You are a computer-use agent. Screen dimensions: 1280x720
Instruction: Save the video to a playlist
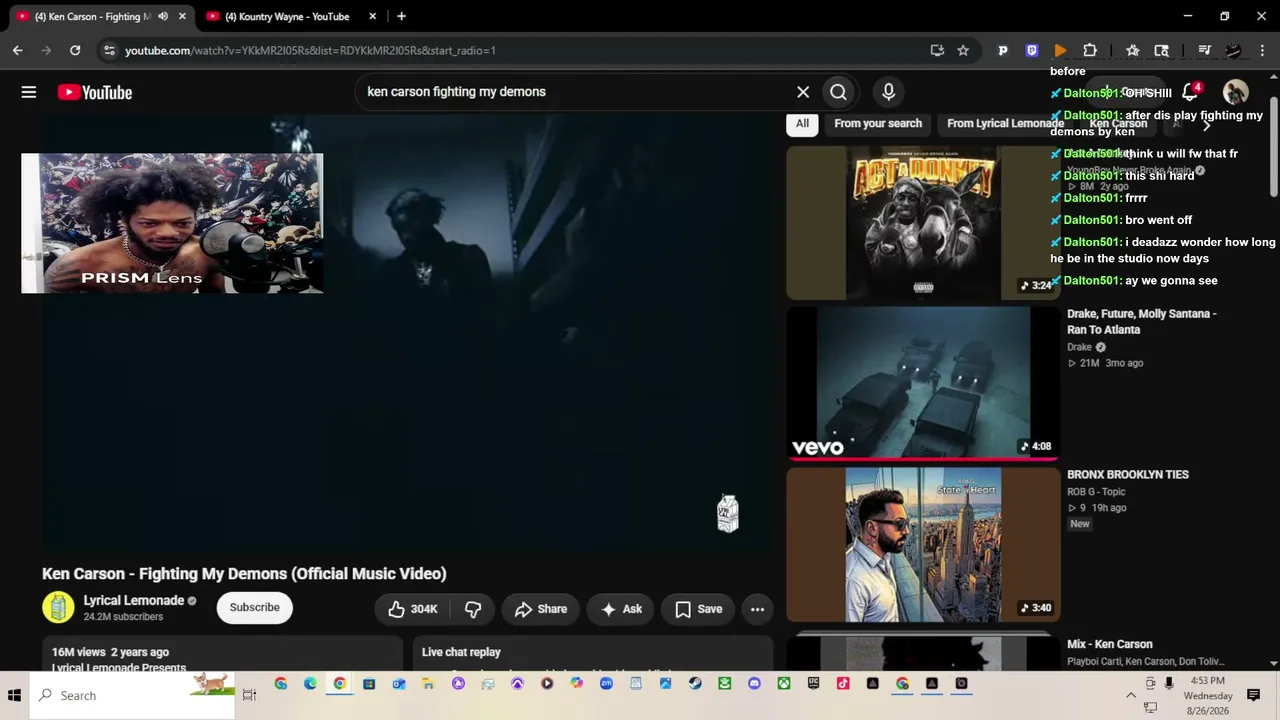[x=698, y=609]
